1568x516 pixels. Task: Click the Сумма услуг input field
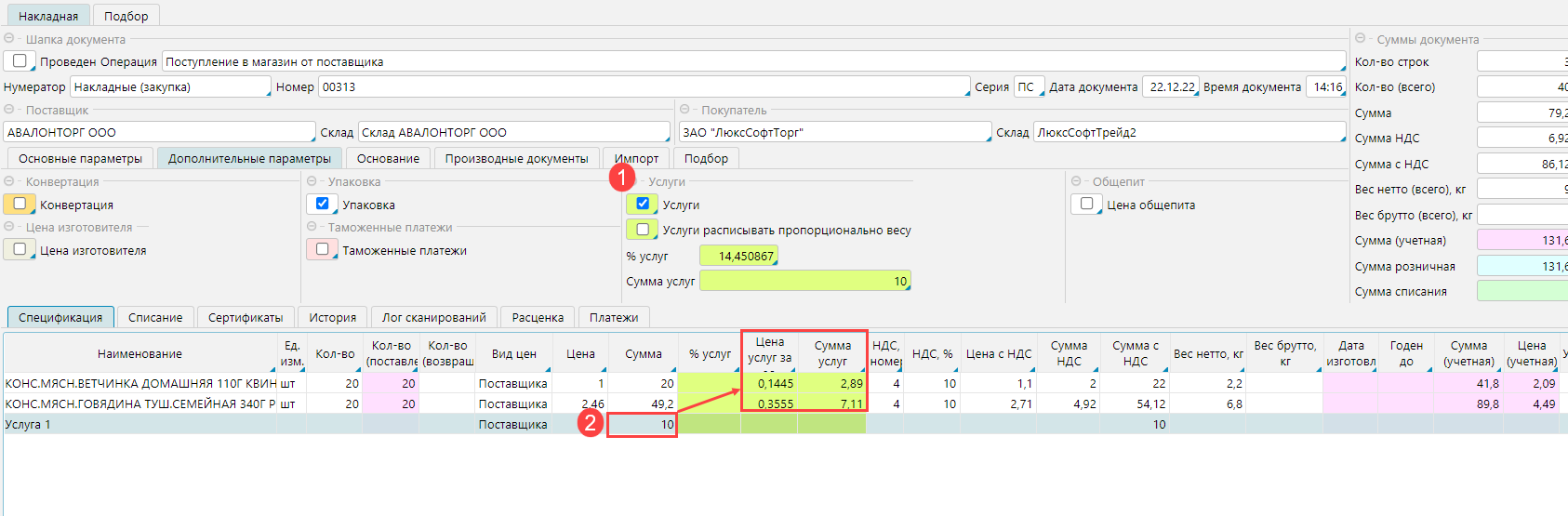click(x=804, y=281)
